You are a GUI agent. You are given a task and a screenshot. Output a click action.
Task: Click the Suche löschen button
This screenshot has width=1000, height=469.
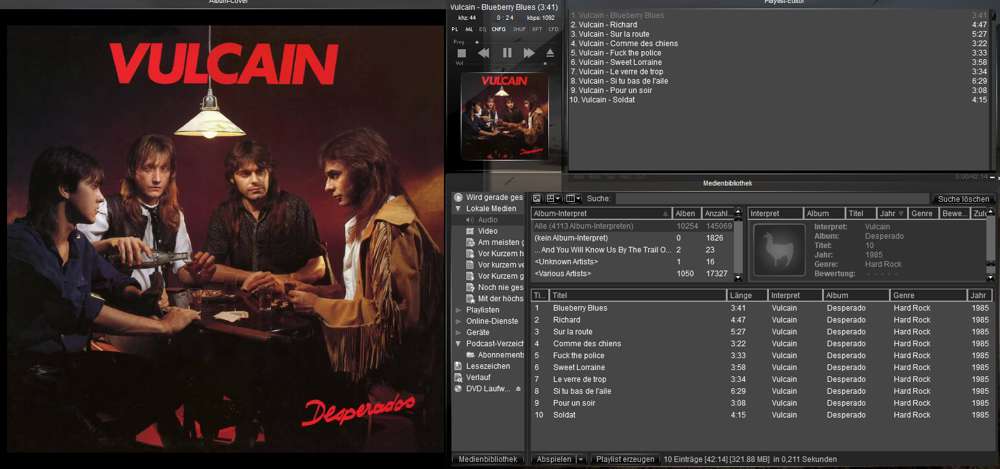[x=962, y=199]
